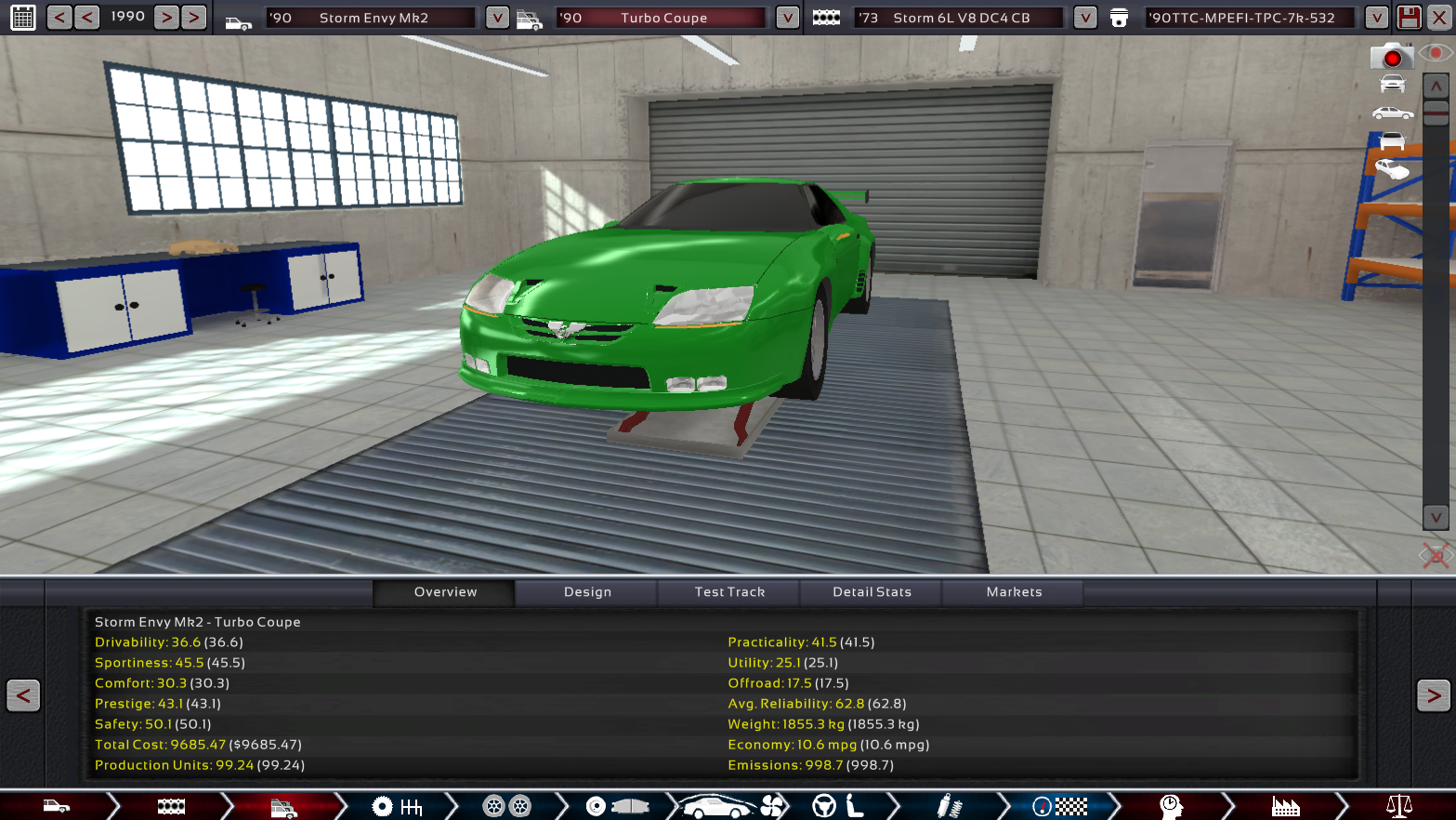
Task: Go to the suspension tuning section
Action: coord(949,806)
